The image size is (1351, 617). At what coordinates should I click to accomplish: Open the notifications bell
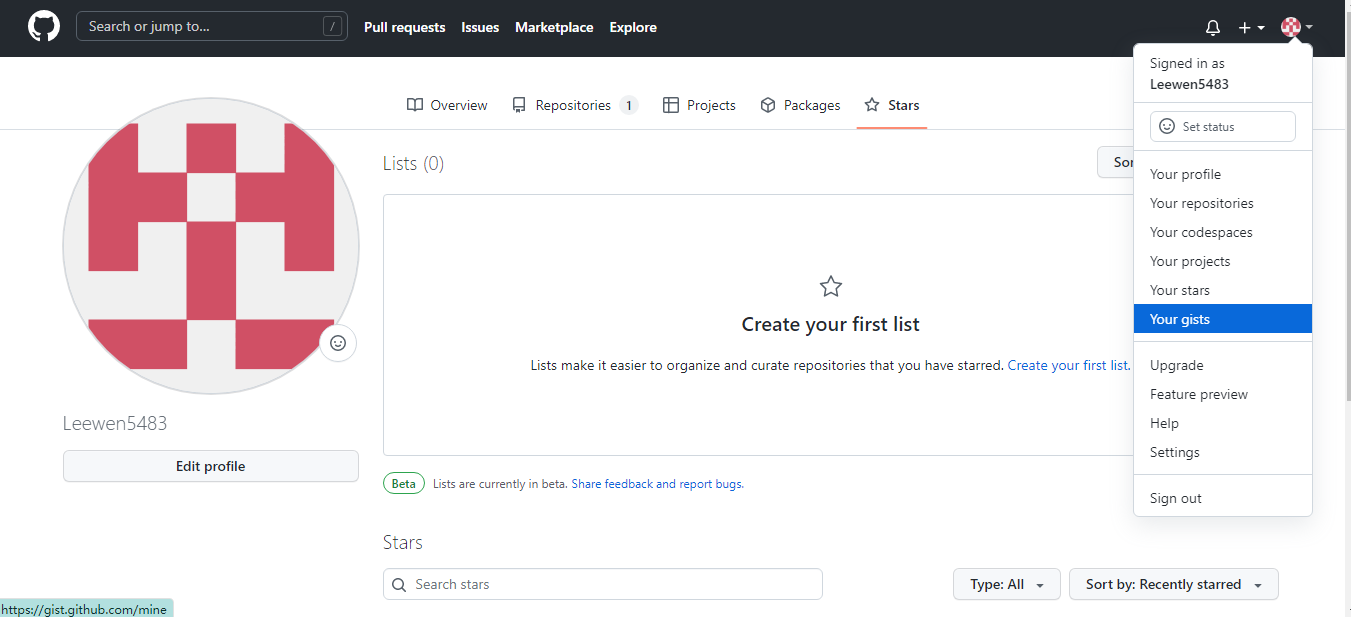tap(1213, 28)
